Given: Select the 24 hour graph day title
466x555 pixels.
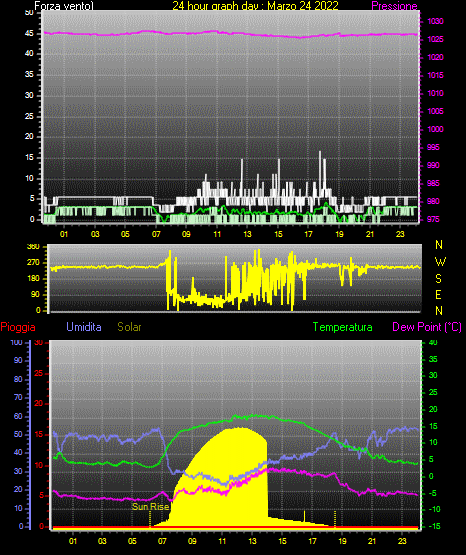Looking at the screenshot, I should (255, 6).
